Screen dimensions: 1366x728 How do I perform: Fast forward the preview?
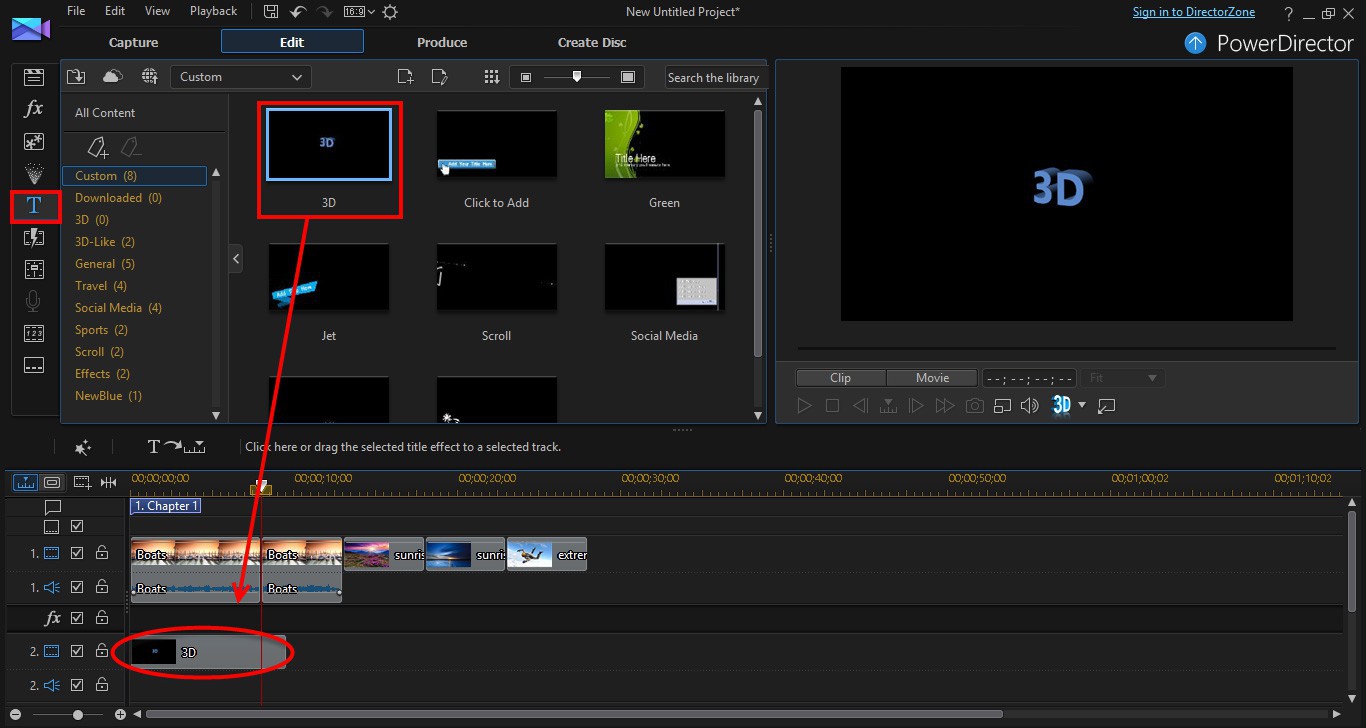(944, 406)
